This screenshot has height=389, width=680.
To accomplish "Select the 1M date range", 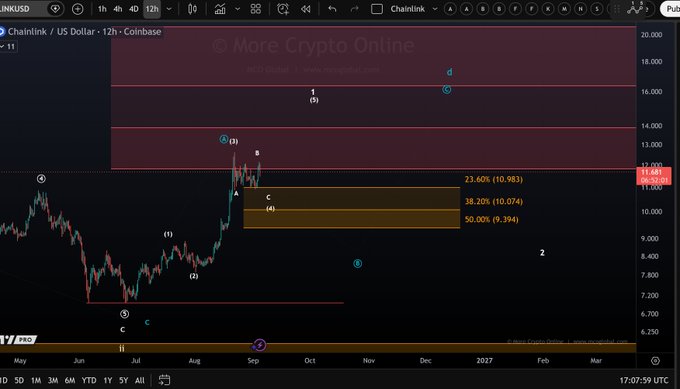I will pyautogui.click(x=36, y=380).
